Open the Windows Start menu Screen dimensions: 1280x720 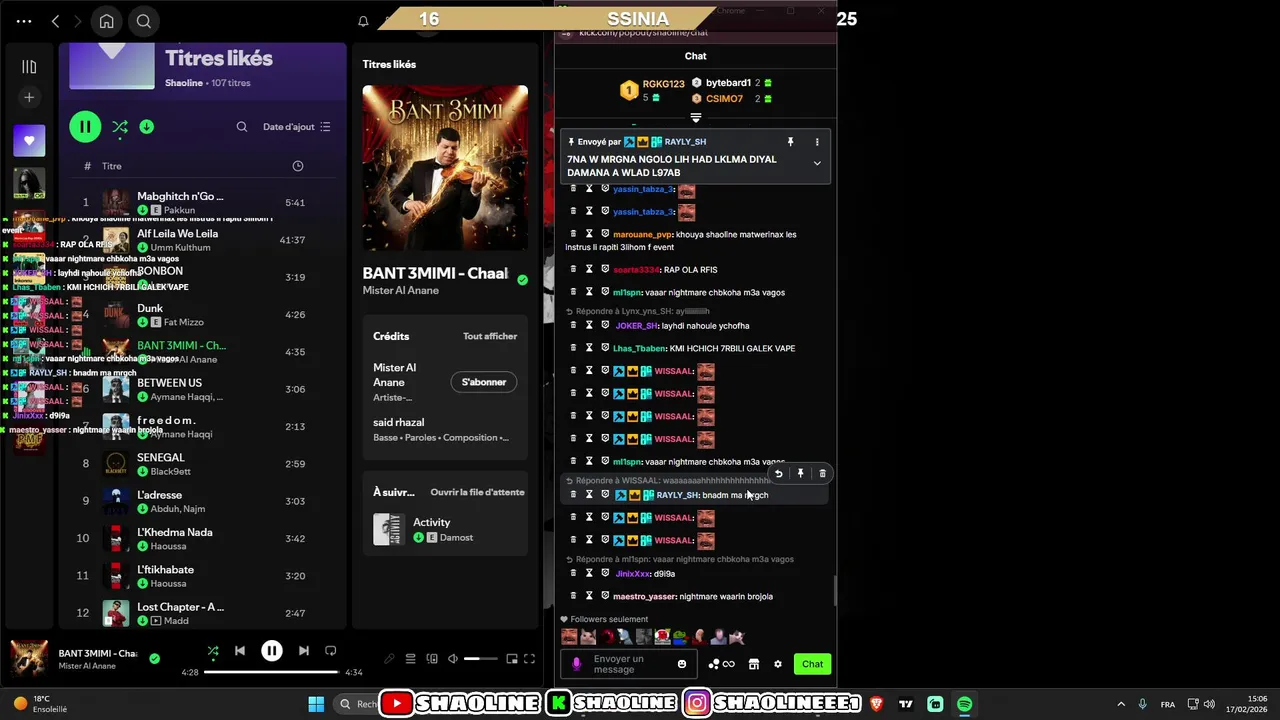[x=316, y=704]
